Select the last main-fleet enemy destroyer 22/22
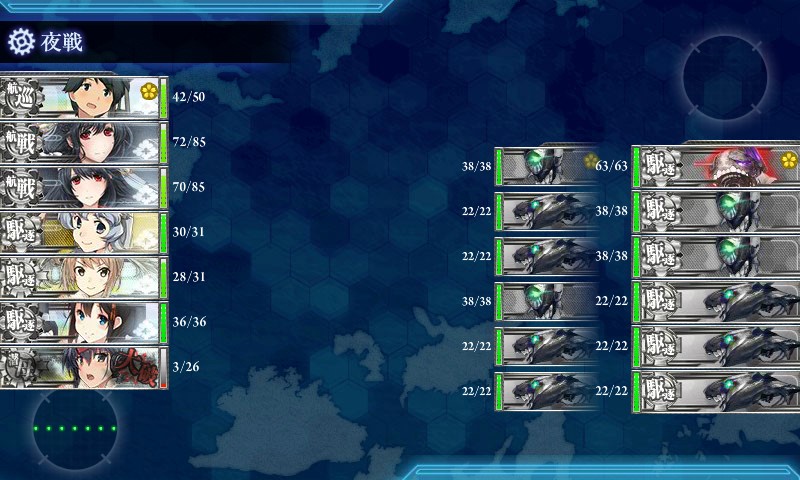 716,391
